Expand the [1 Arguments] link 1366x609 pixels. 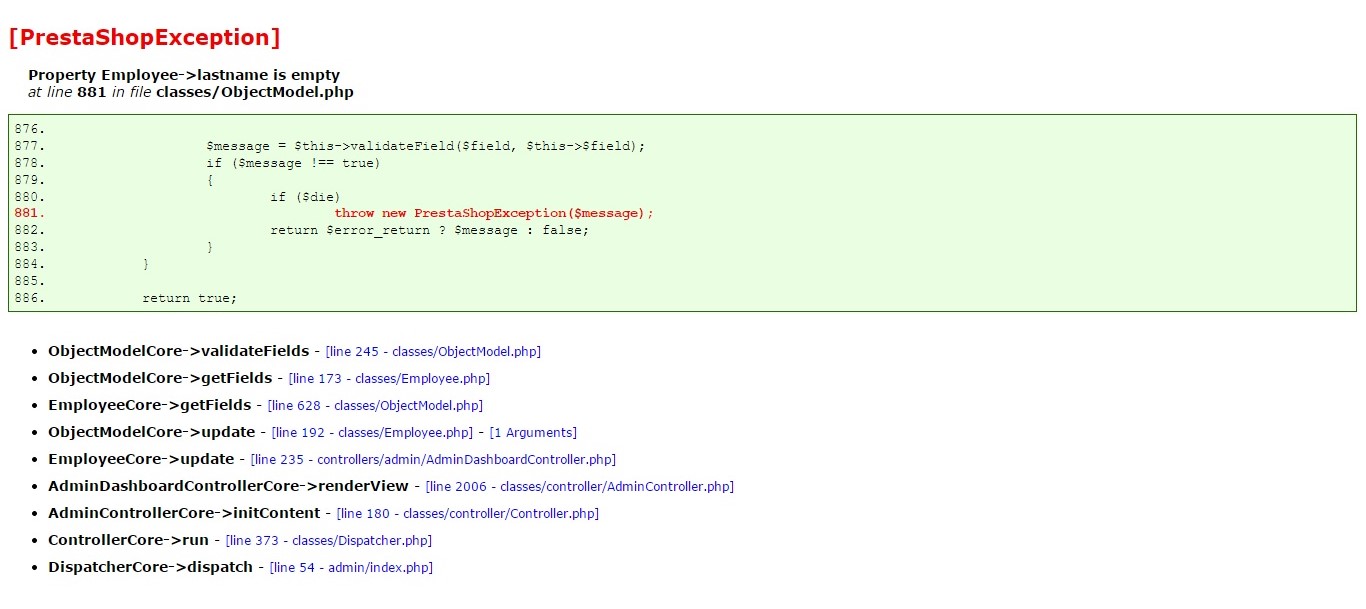click(533, 433)
